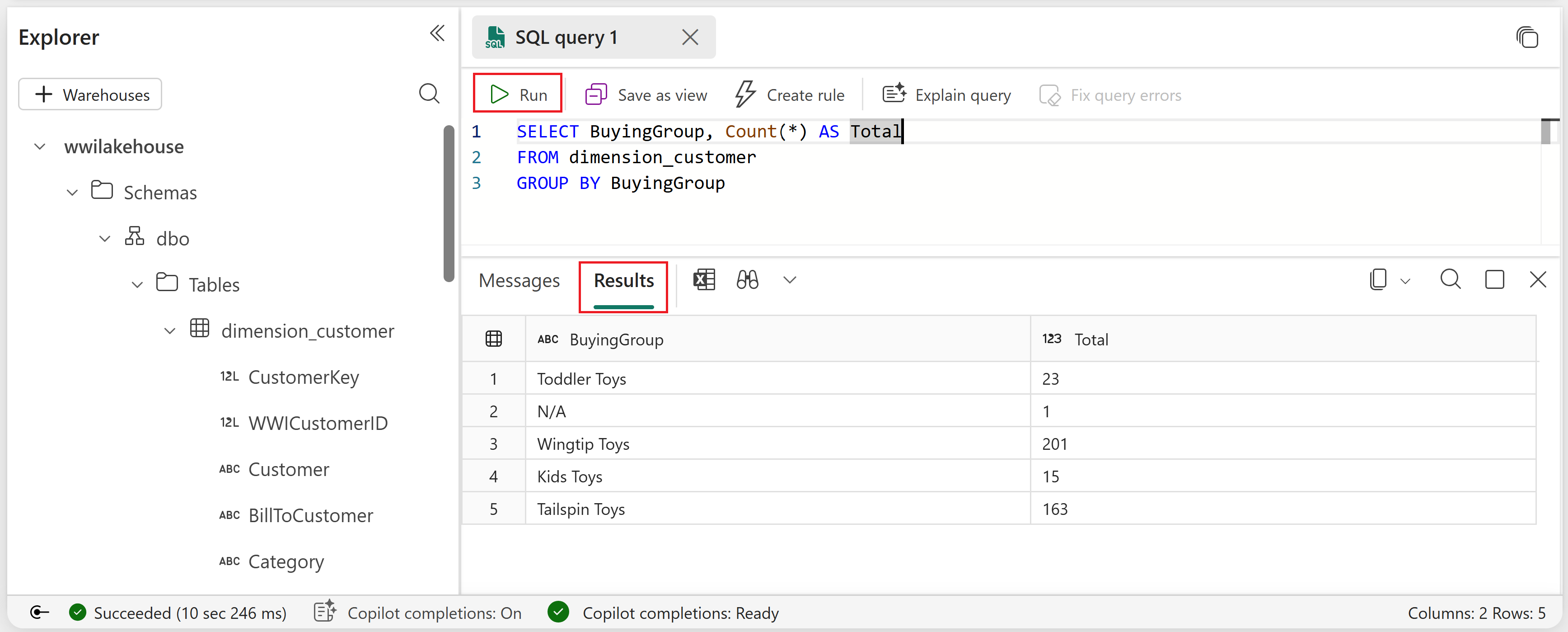Collapse the wwilakehouse tree node
The width and height of the screenshot is (1568, 632).
(40, 147)
